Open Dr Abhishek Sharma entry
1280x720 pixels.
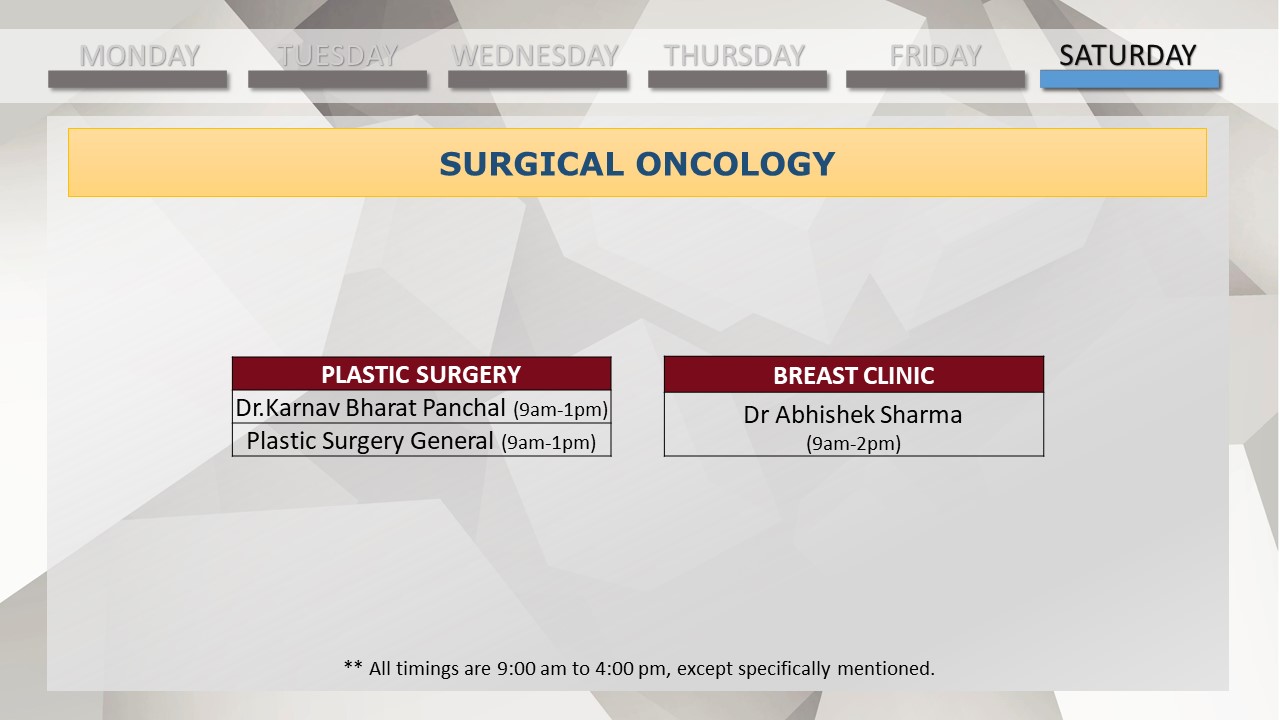[853, 414]
